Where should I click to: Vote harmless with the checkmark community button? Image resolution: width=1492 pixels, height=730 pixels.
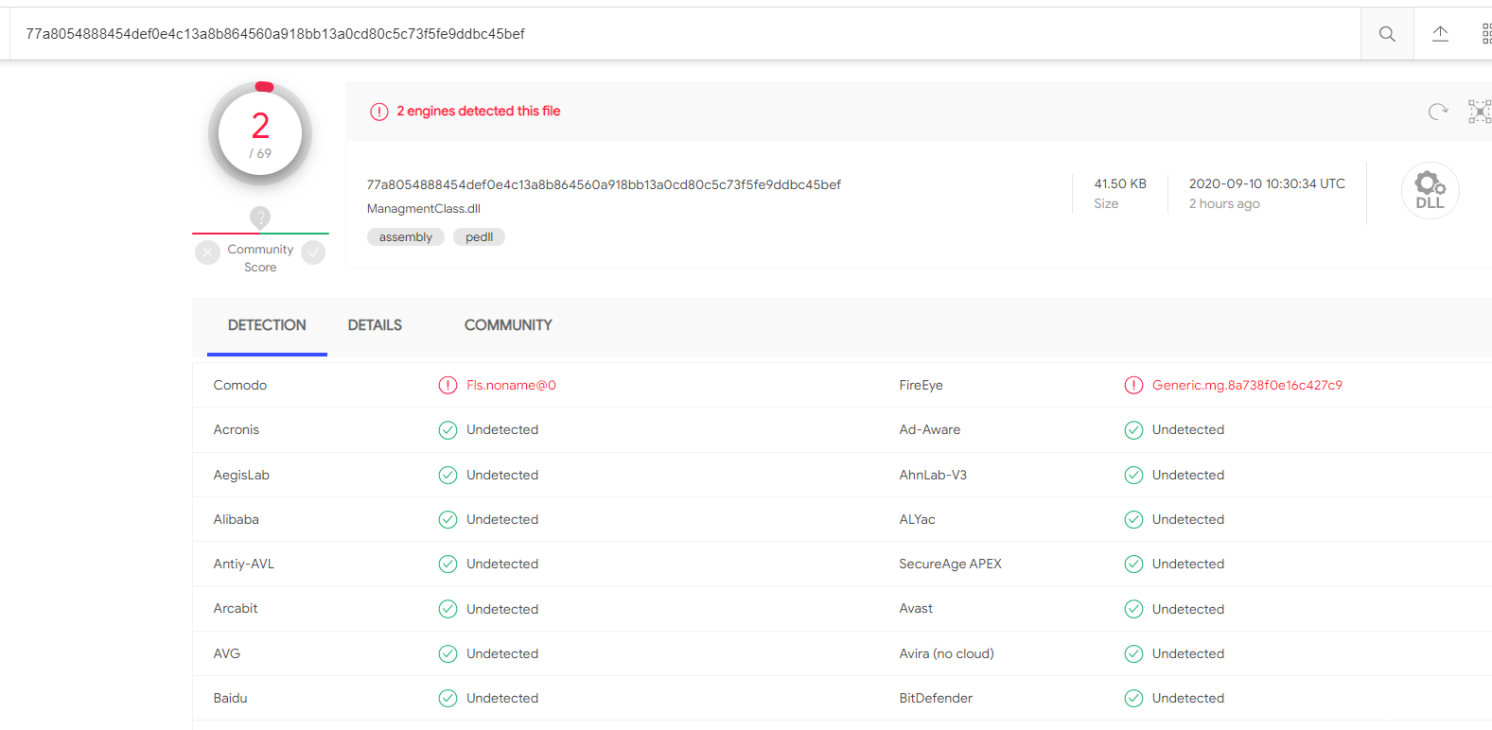point(313,253)
